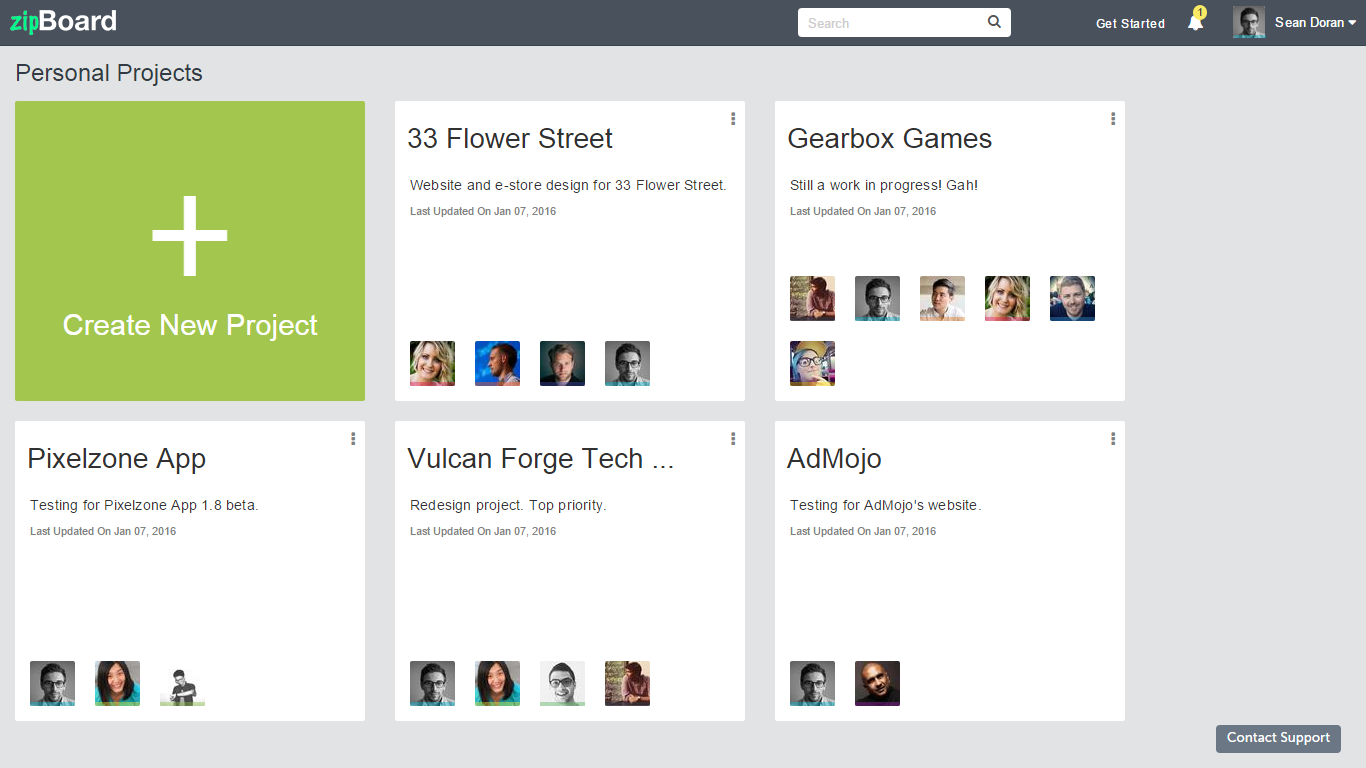Click first avatar in Vulcan Forge Tech card
The height and width of the screenshot is (768, 1366).
[432, 683]
